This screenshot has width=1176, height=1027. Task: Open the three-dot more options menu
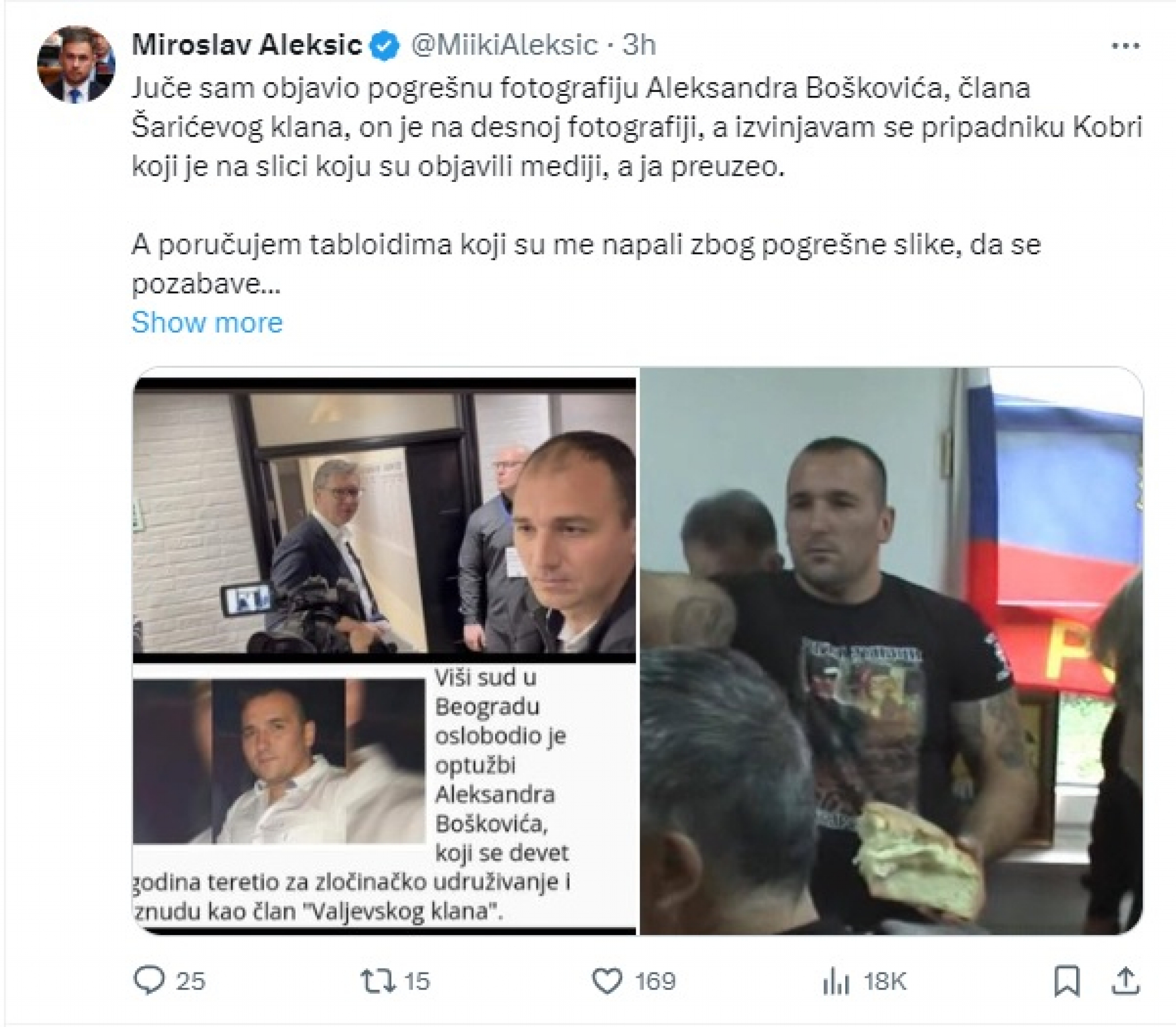click(1125, 46)
